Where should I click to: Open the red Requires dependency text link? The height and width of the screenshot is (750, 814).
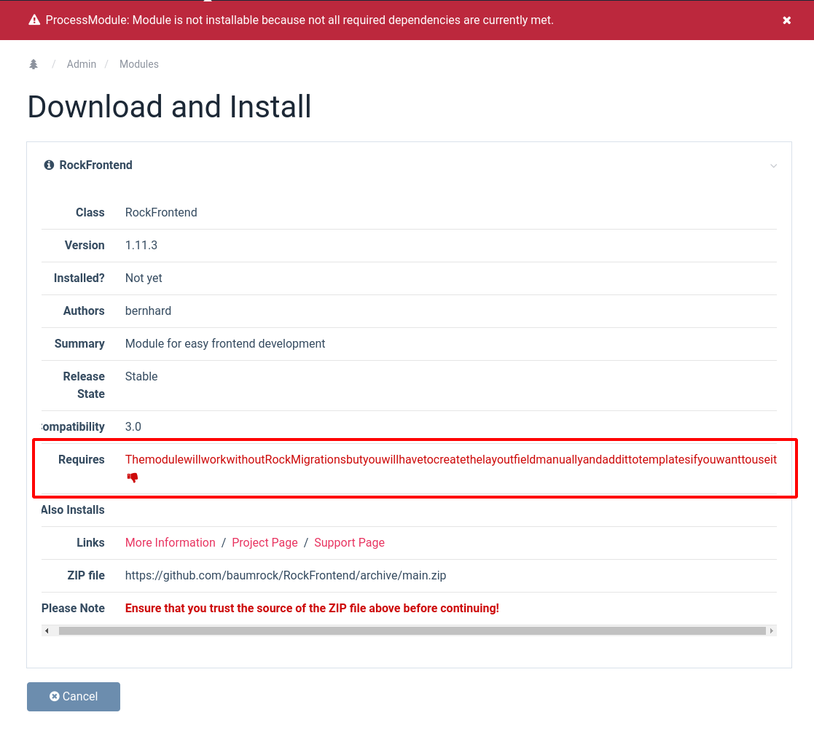pyautogui.click(x=450, y=460)
